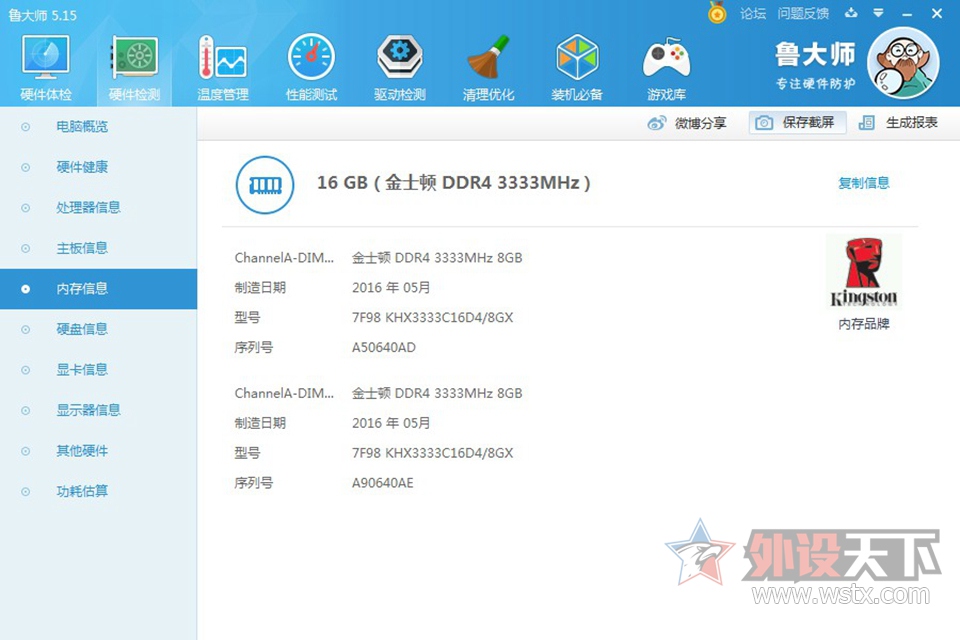This screenshot has height=640, width=960.
Task: Click serial number A50640AD
Action: click(x=384, y=347)
